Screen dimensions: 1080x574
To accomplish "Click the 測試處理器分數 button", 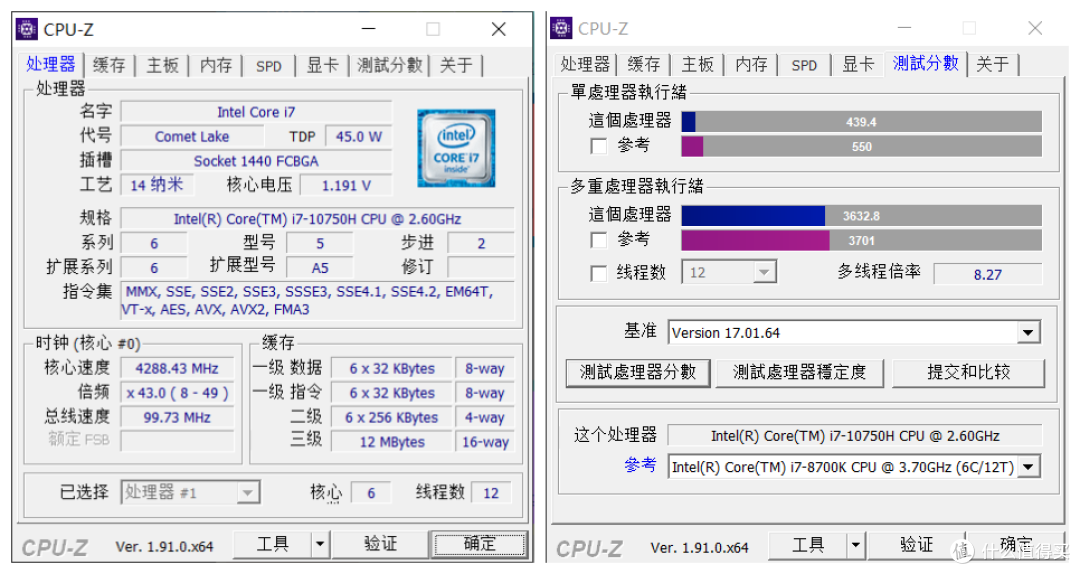I will pyautogui.click(x=638, y=372).
